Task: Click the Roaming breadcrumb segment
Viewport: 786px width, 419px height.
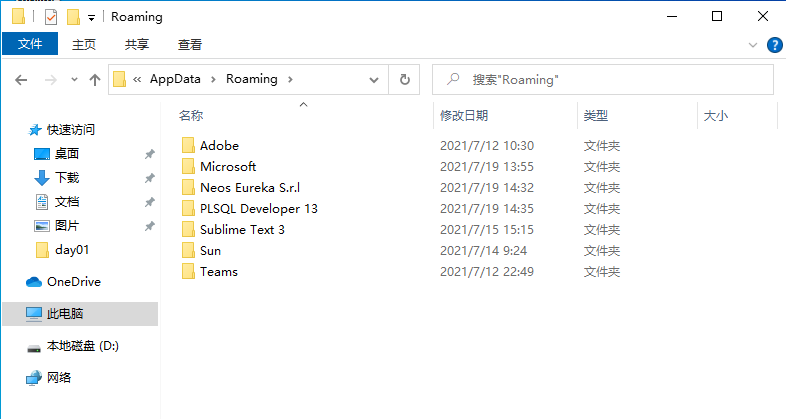Action: tap(252, 79)
